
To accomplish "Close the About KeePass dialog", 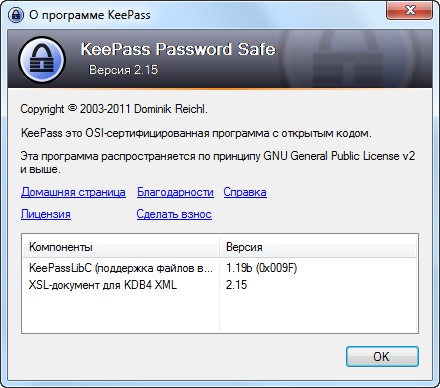I will tap(409, 10).
